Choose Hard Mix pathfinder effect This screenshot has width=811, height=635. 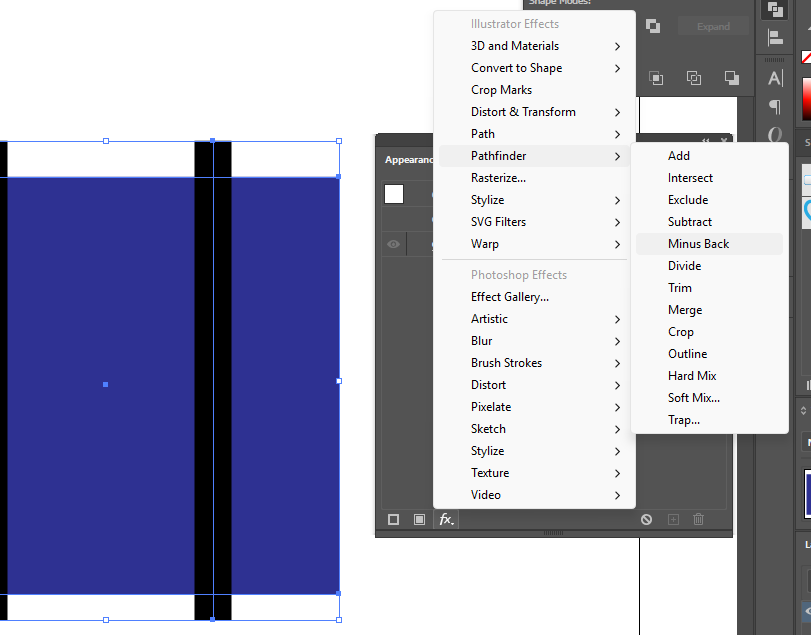point(709,376)
